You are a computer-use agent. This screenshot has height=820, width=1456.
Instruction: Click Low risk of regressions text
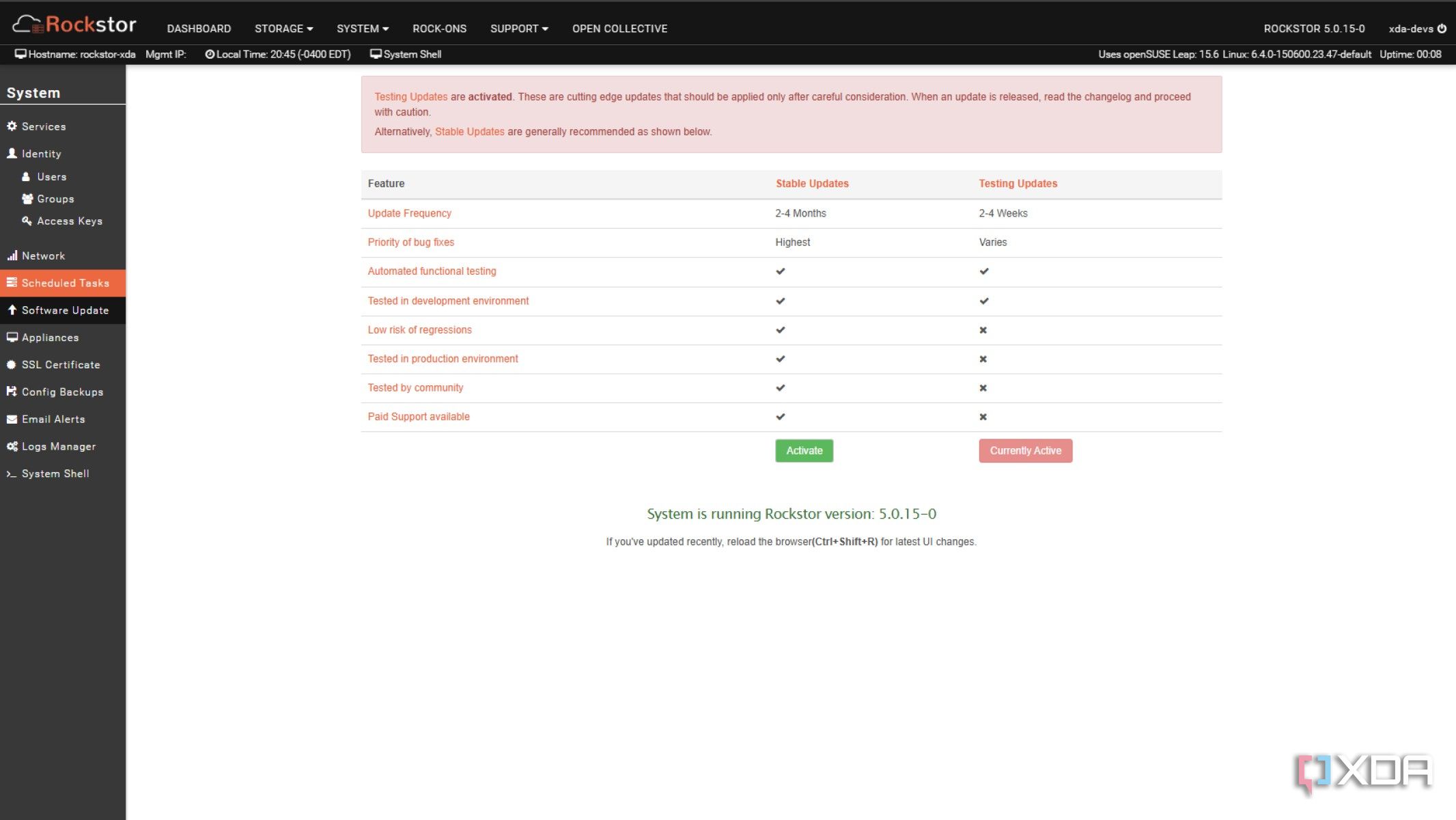point(419,330)
